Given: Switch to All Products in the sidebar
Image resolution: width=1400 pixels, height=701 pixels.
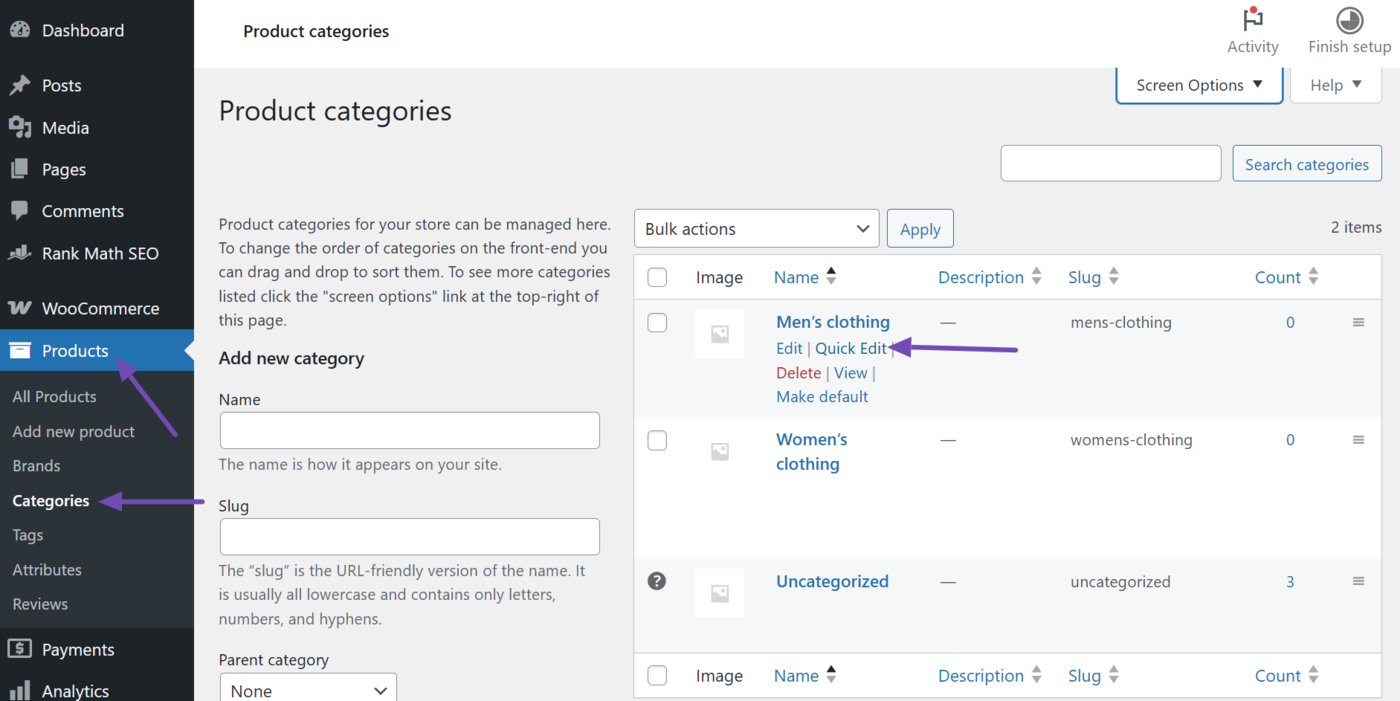Looking at the screenshot, I should [53, 396].
